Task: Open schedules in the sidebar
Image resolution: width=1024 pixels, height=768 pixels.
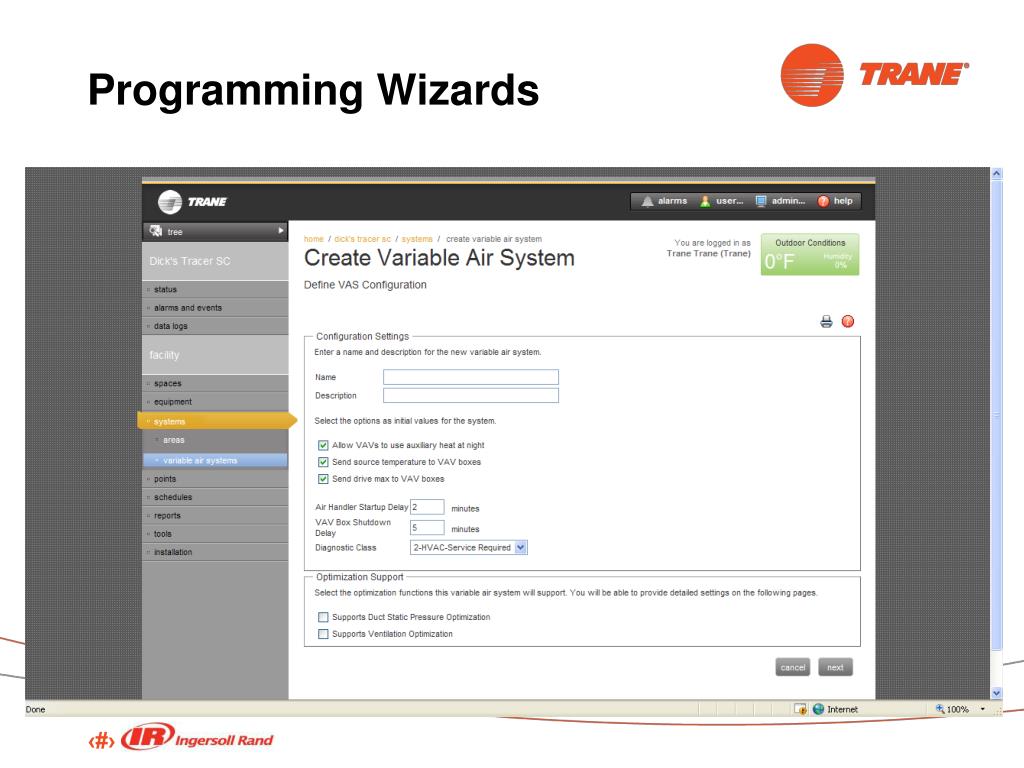Action: pyautogui.click(x=215, y=497)
